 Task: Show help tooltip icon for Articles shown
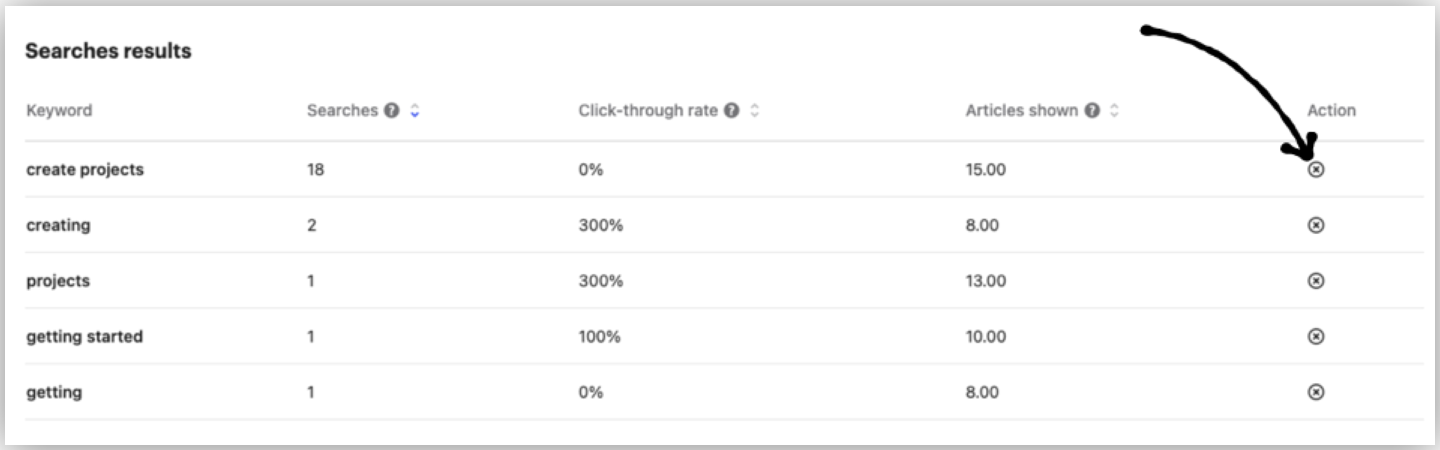coord(1092,111)
